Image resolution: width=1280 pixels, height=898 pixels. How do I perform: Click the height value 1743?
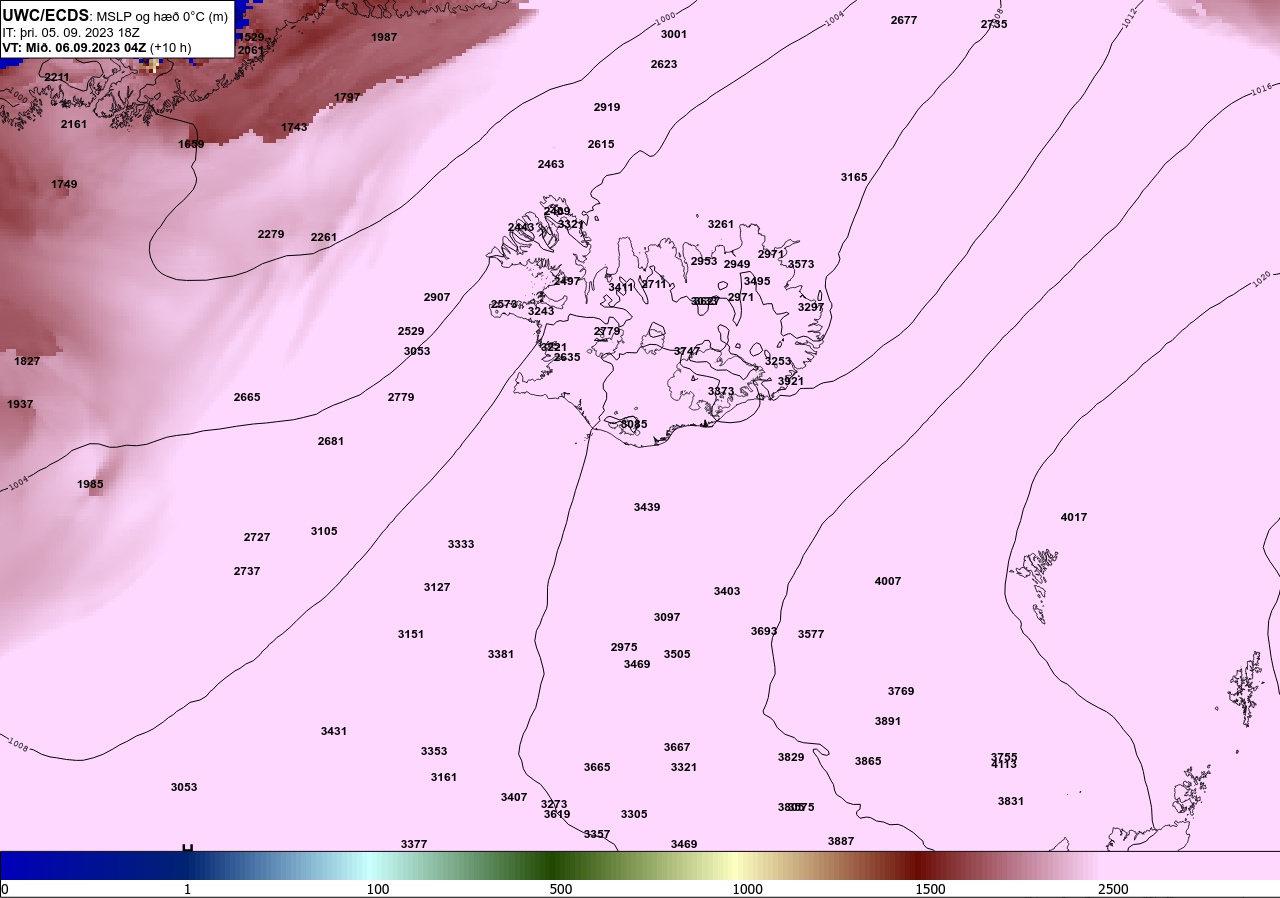tap(294, 127)
